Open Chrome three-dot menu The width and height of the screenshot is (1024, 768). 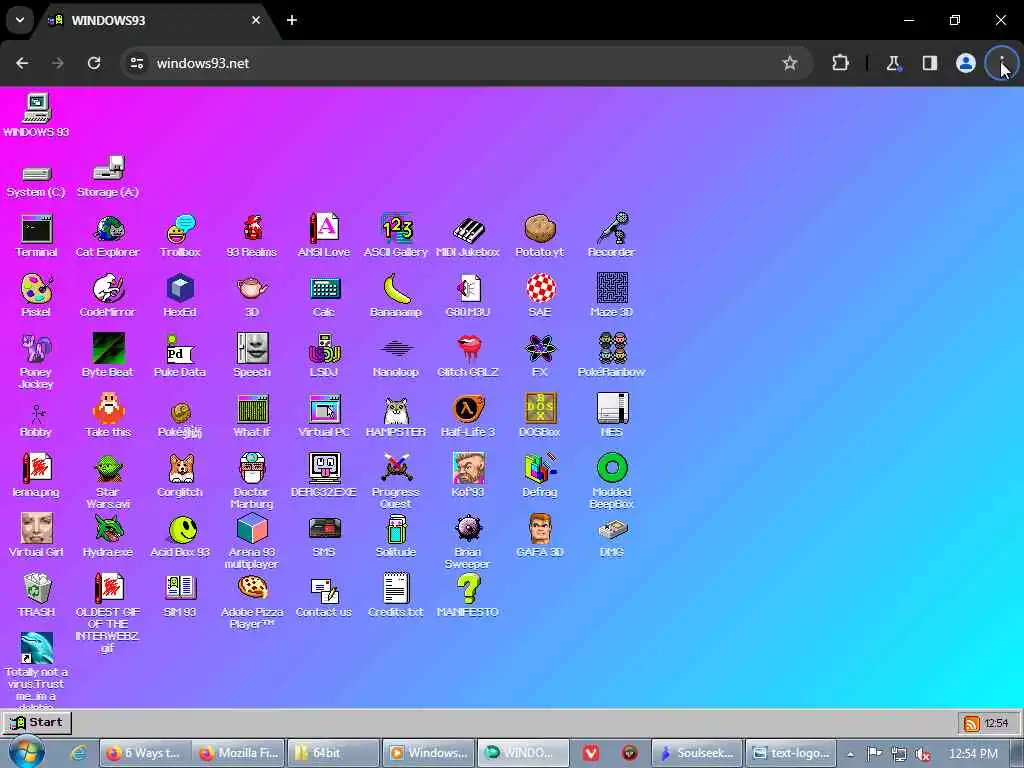click(1002, 63)
